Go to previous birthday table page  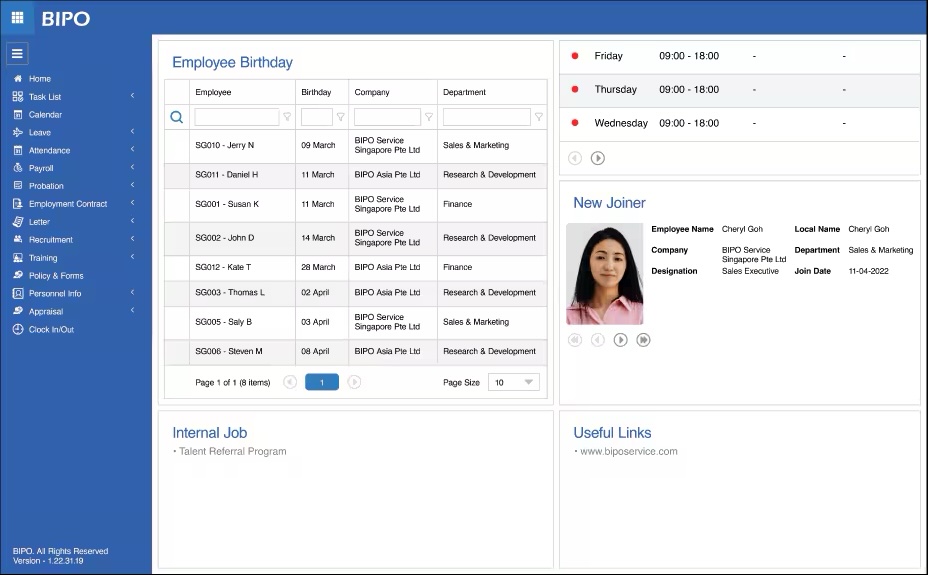pos(290,382)
